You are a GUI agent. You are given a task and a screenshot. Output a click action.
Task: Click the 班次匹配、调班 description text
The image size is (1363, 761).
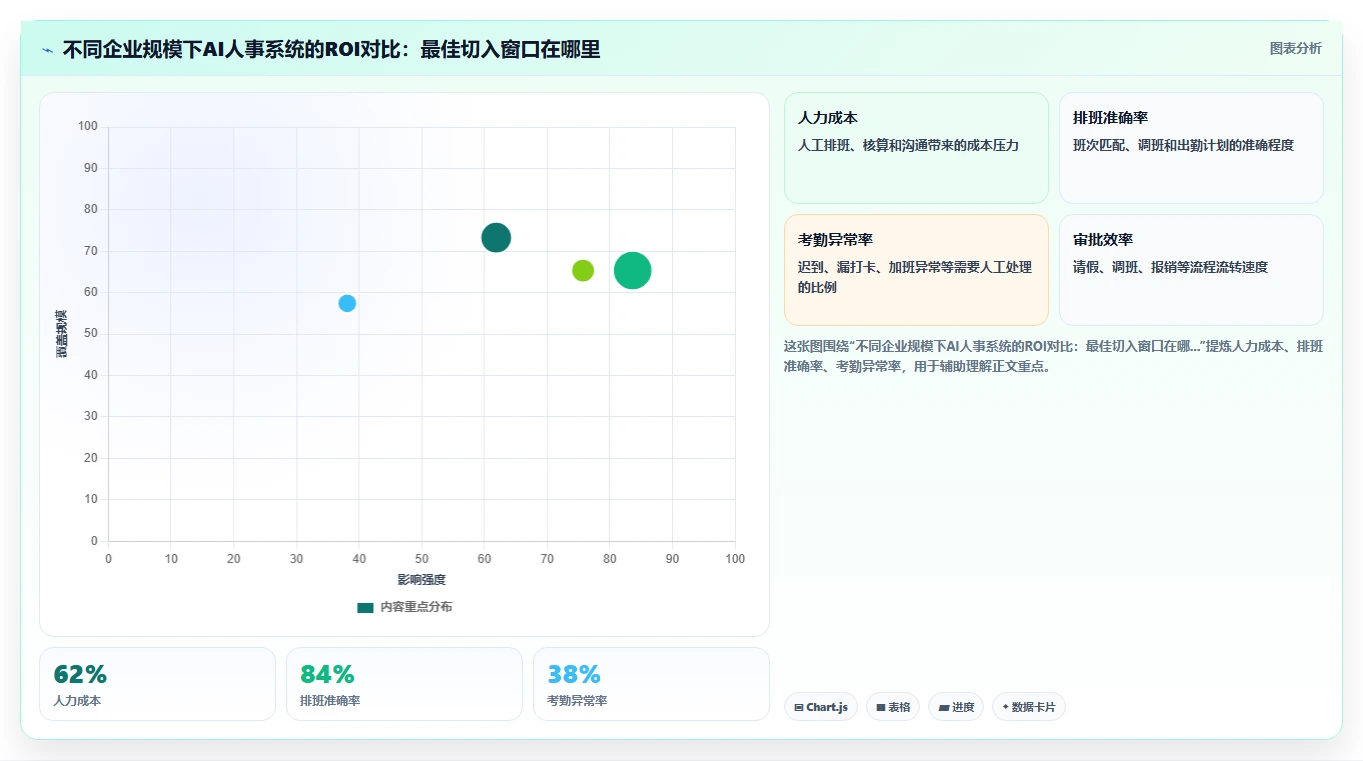[x=1183, y=145]
